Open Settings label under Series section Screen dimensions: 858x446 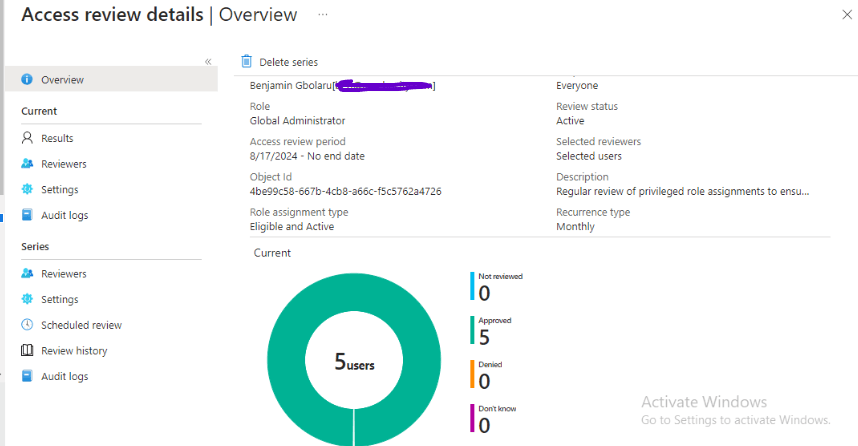click(x=59, y=300)
